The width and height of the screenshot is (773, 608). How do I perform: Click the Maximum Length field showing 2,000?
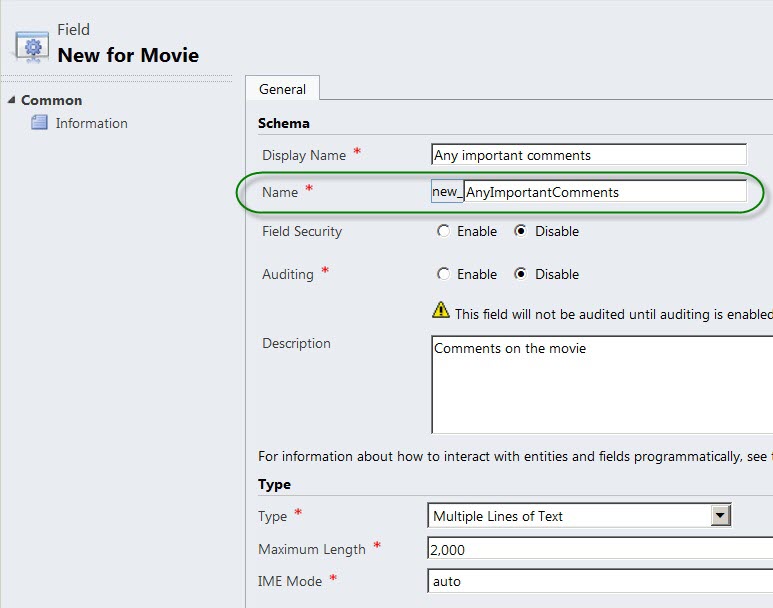coord(600,549)
